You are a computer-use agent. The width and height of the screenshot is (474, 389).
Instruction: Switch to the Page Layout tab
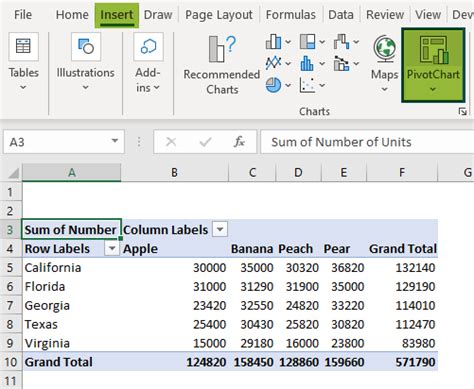pos(219,15)
